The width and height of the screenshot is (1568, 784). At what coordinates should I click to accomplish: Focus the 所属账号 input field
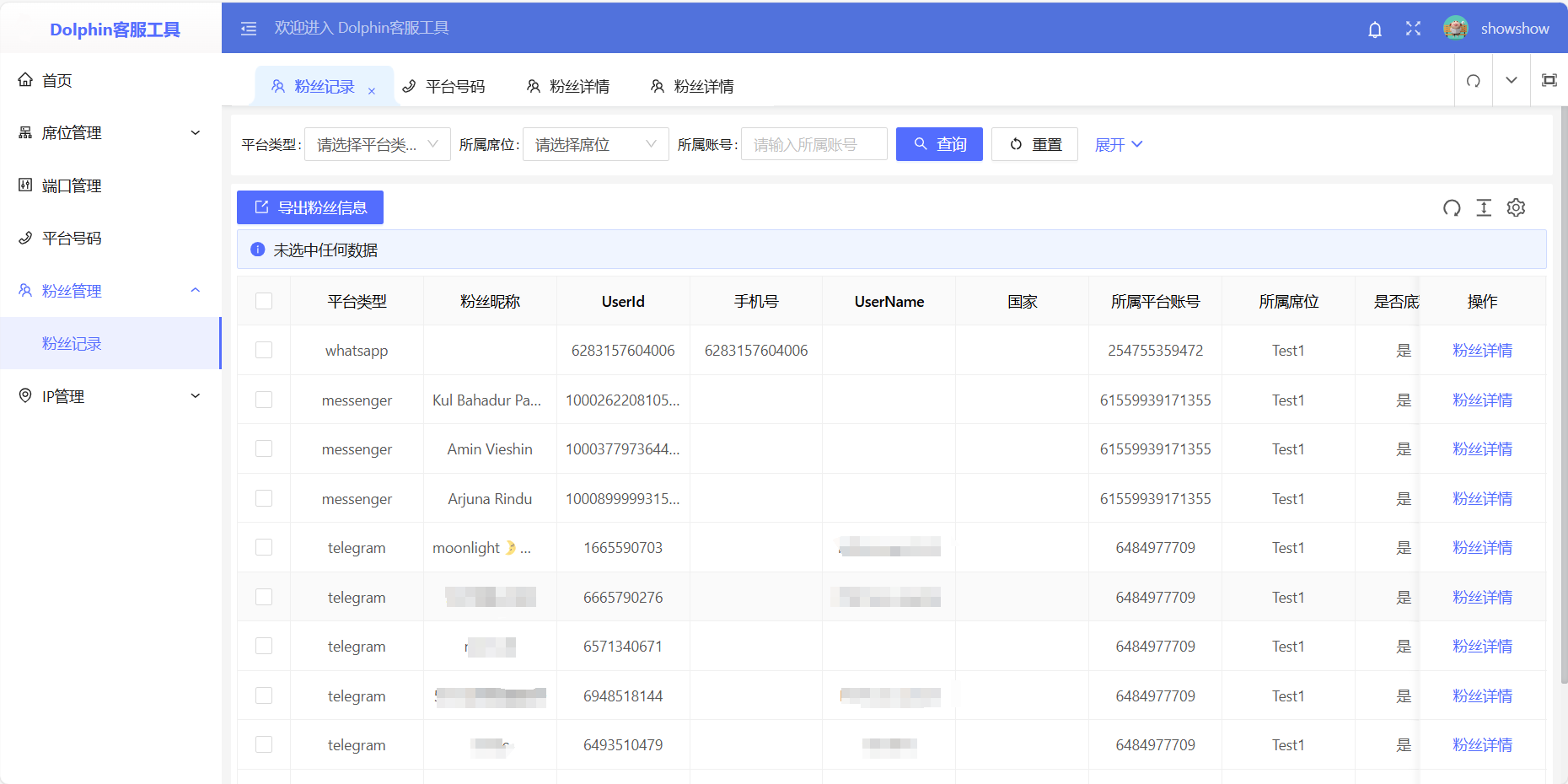(x=814, y=145)
